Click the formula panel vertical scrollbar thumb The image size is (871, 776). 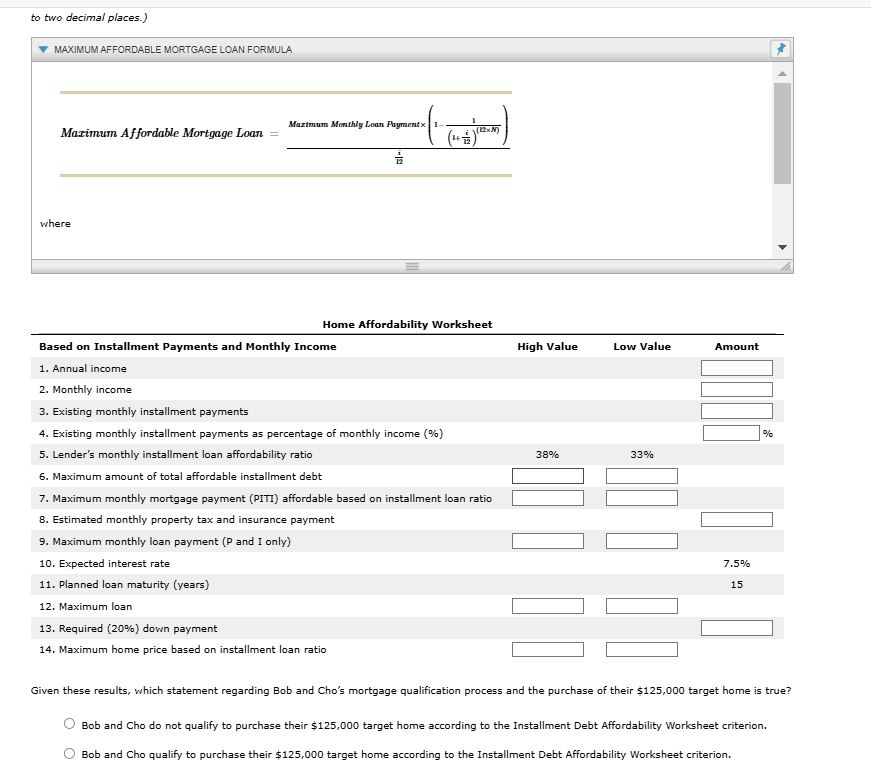(x=782, y=133)
